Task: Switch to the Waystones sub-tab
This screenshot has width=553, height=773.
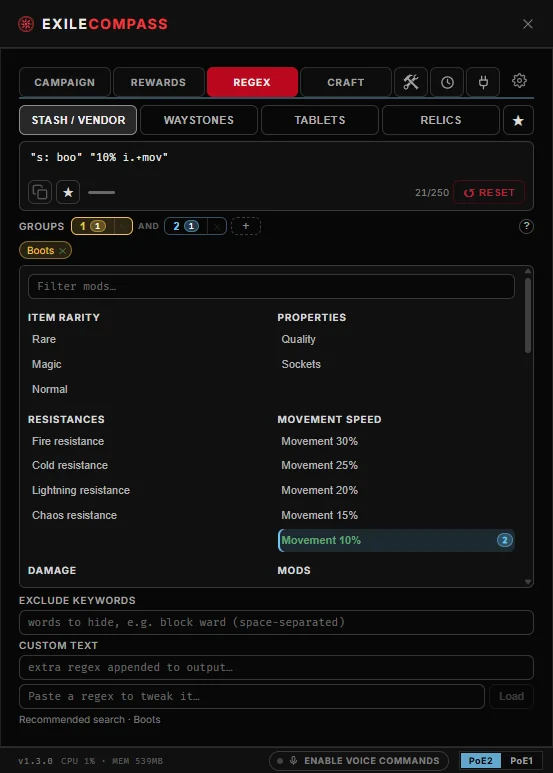Action: click(199, 120)
